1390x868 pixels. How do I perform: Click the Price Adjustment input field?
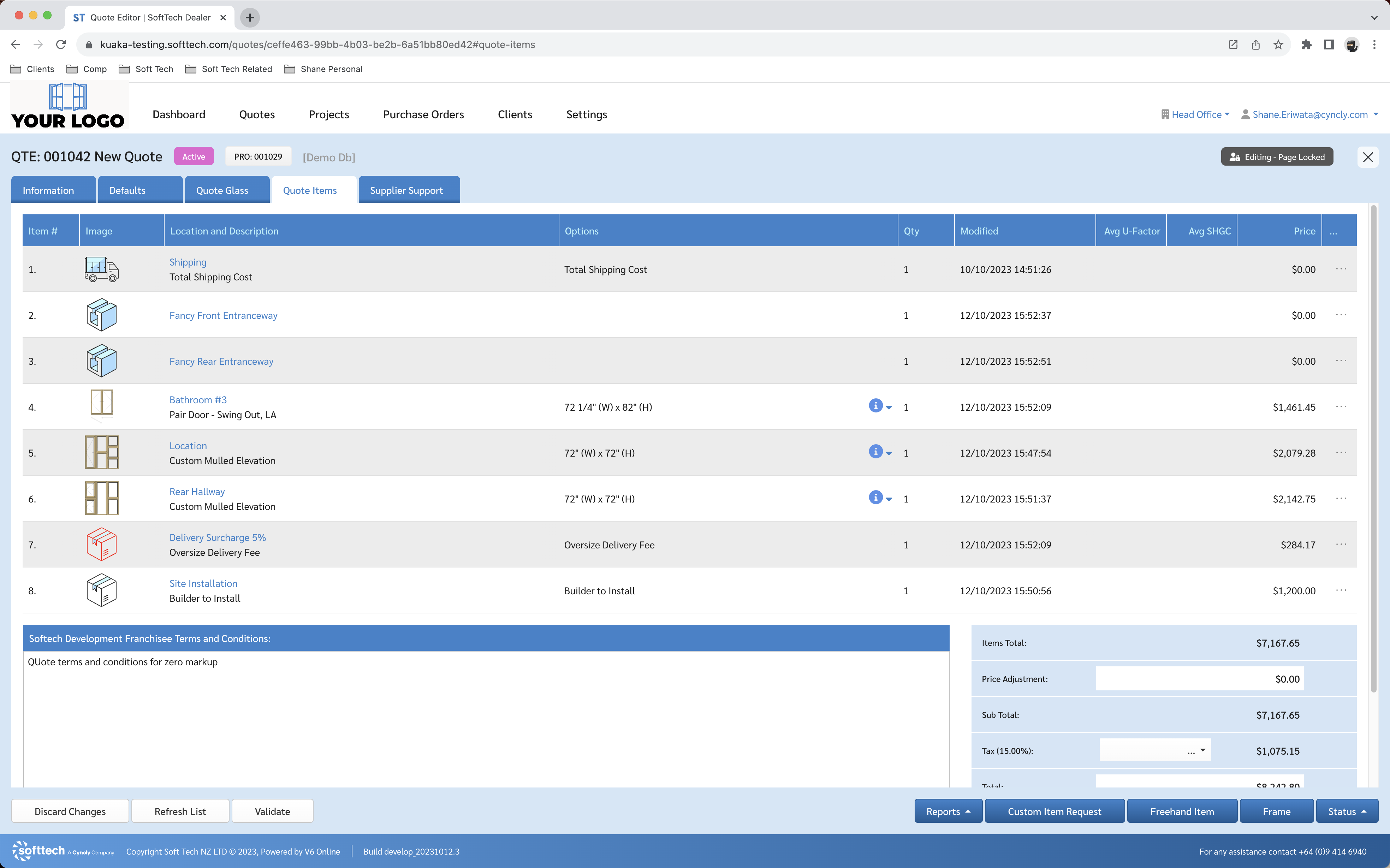(1199, 679)
